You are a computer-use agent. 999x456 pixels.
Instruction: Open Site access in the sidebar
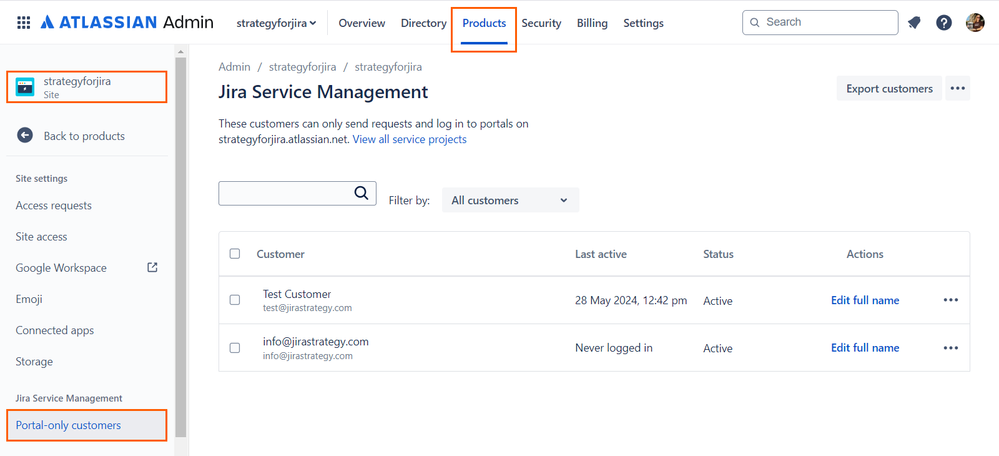coord(41,236)
